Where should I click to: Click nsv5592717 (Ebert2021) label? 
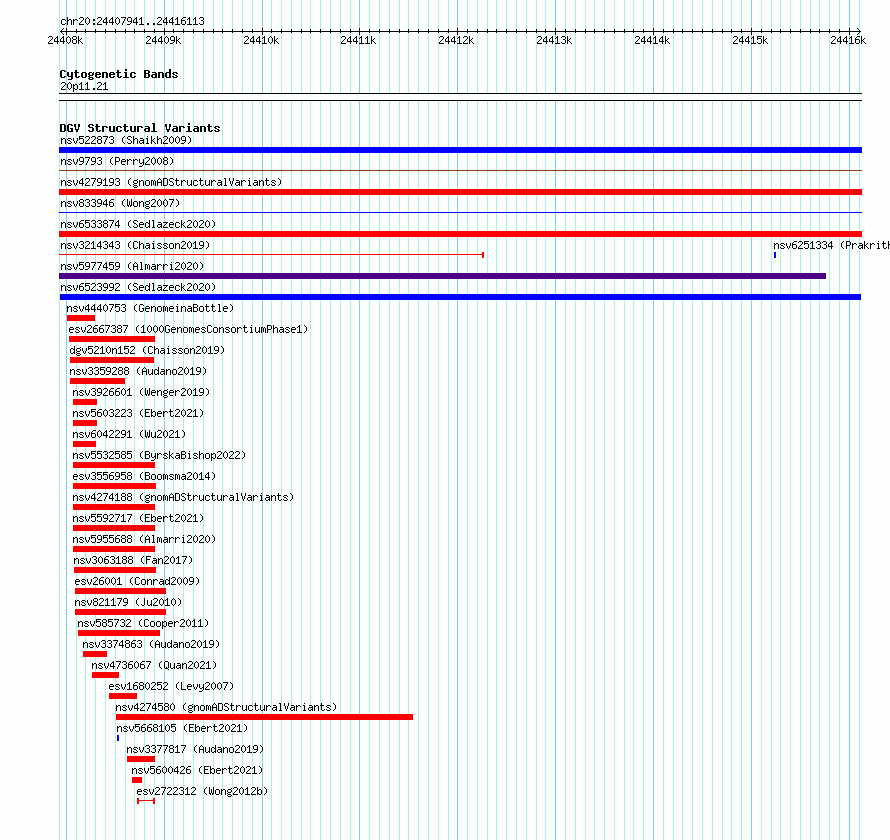click(138, 518)
